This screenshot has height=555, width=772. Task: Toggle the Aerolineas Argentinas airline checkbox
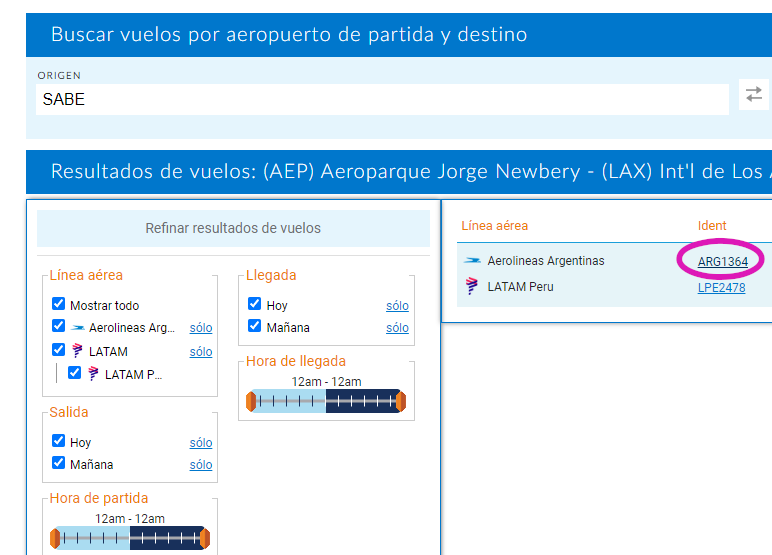[59, 327]
